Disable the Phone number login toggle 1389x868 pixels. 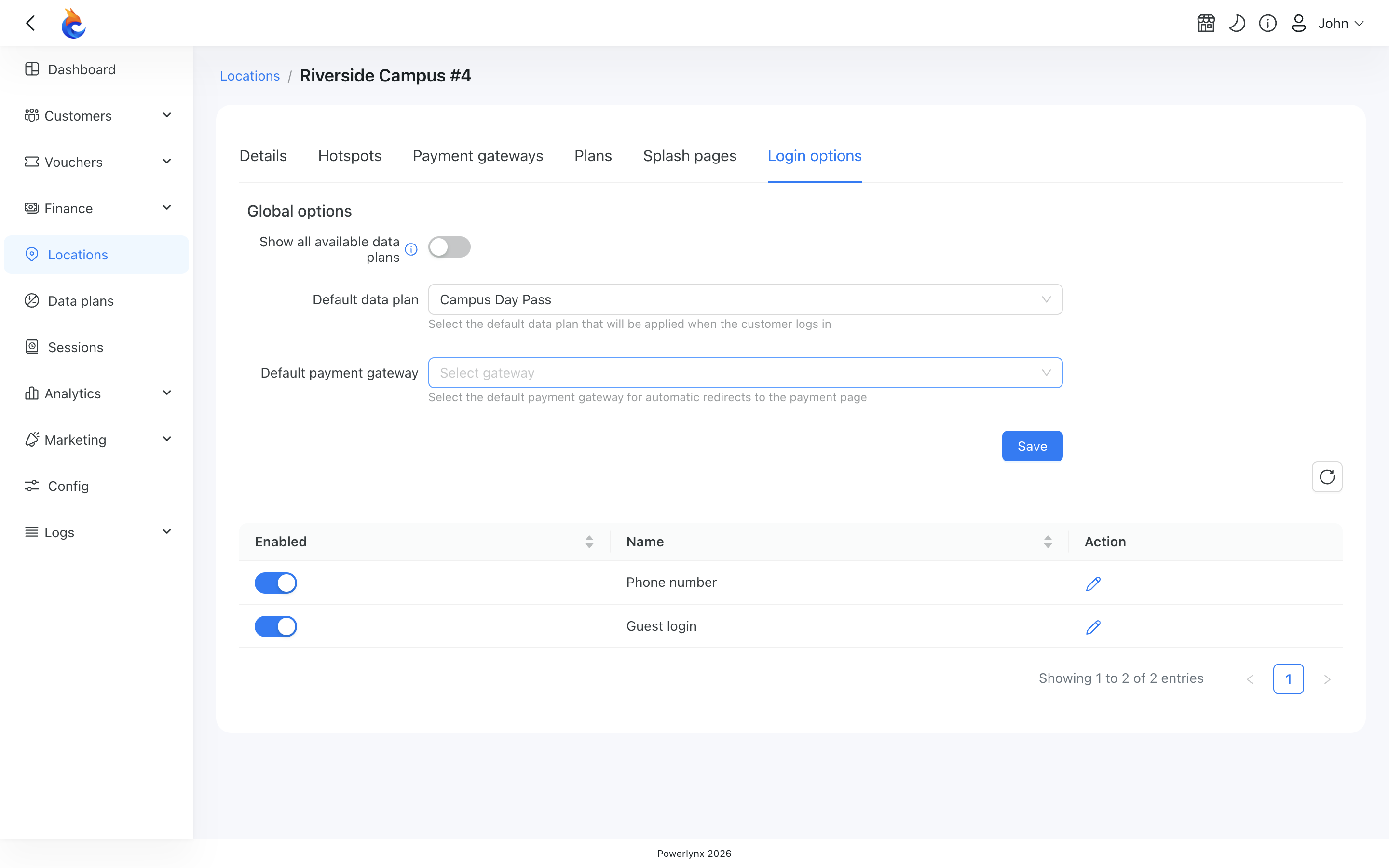point(276,583)
